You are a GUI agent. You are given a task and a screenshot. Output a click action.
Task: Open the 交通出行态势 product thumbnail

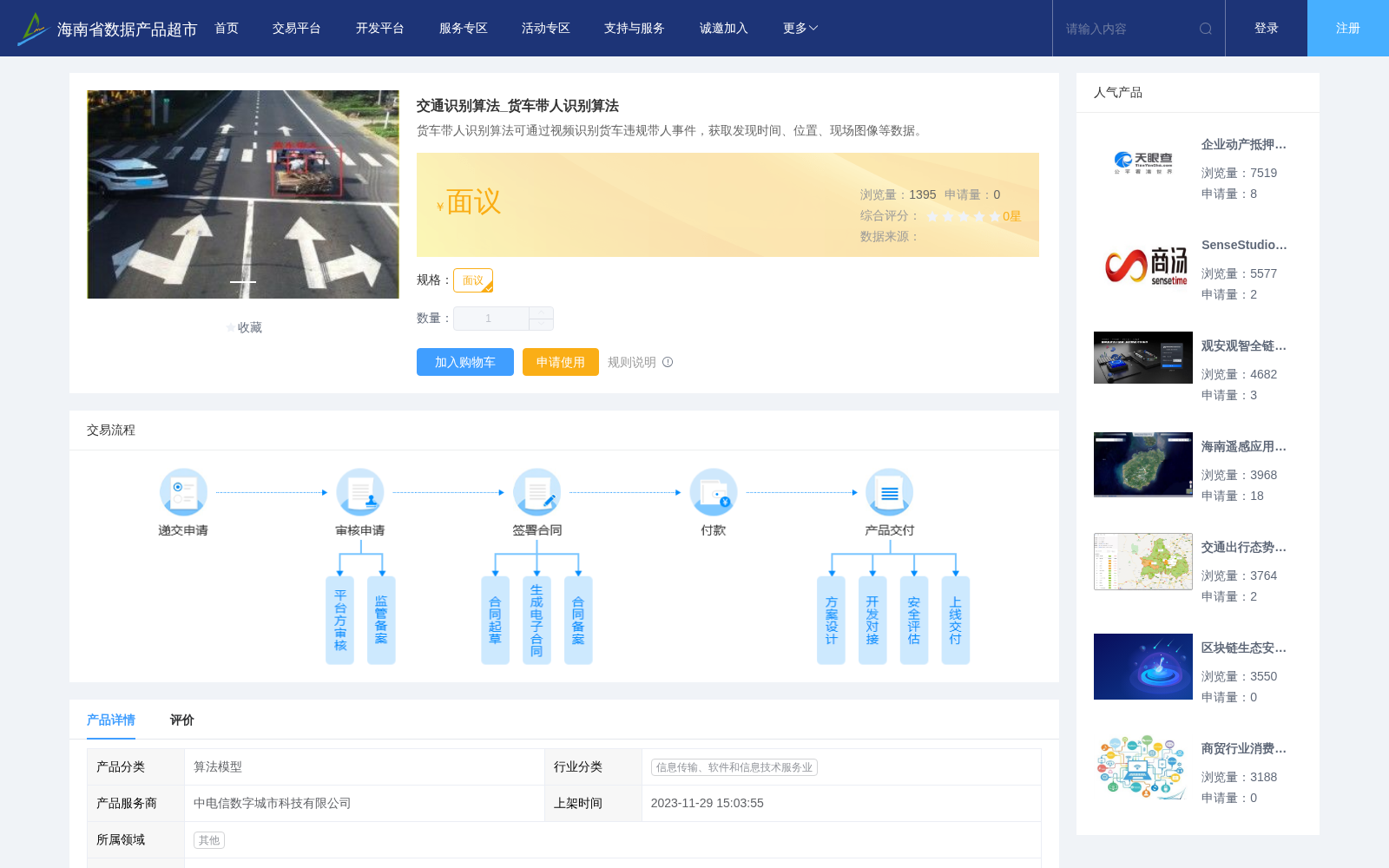pos(1143,562)
